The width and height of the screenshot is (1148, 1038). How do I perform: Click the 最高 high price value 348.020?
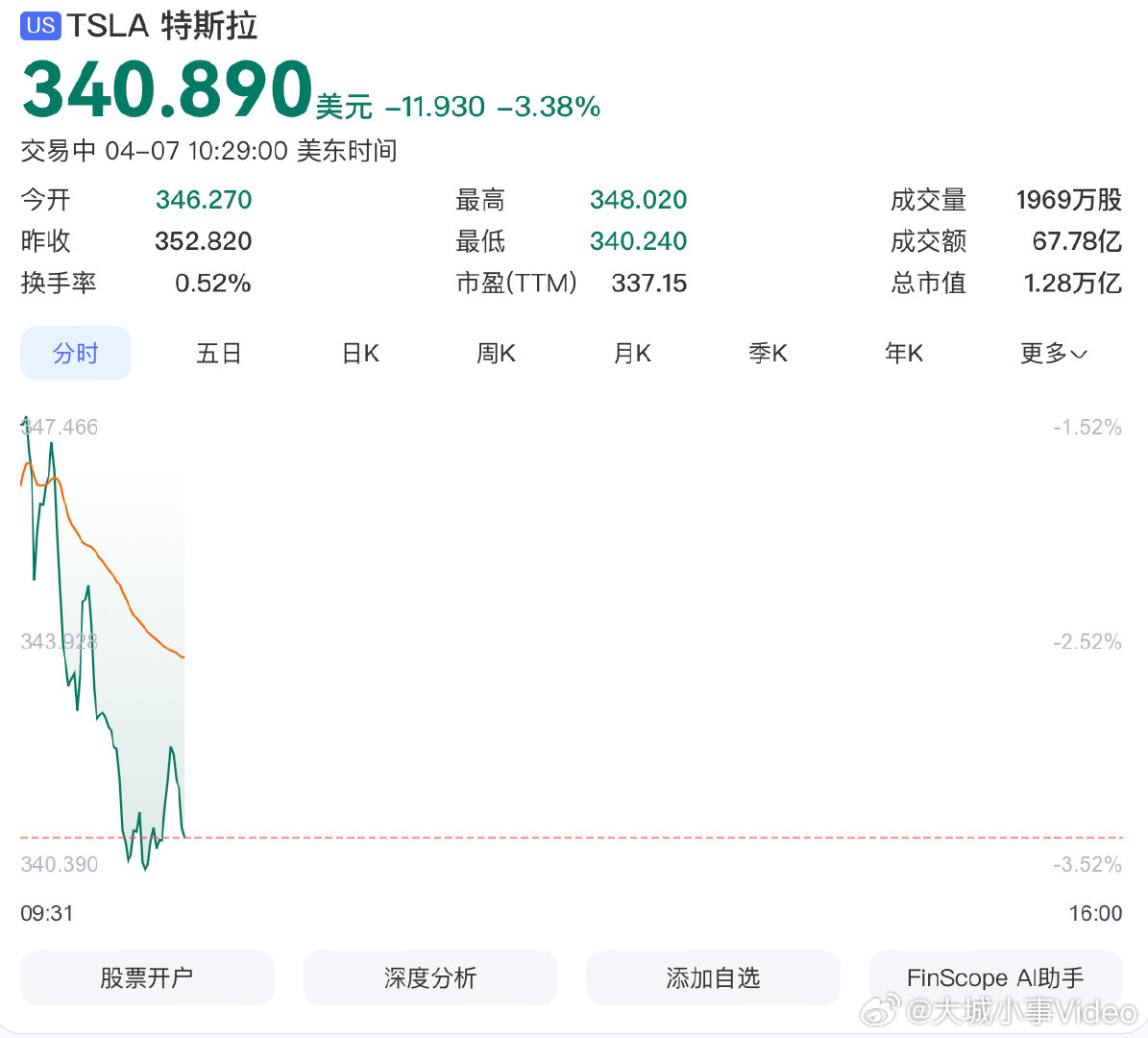[638, 199]
